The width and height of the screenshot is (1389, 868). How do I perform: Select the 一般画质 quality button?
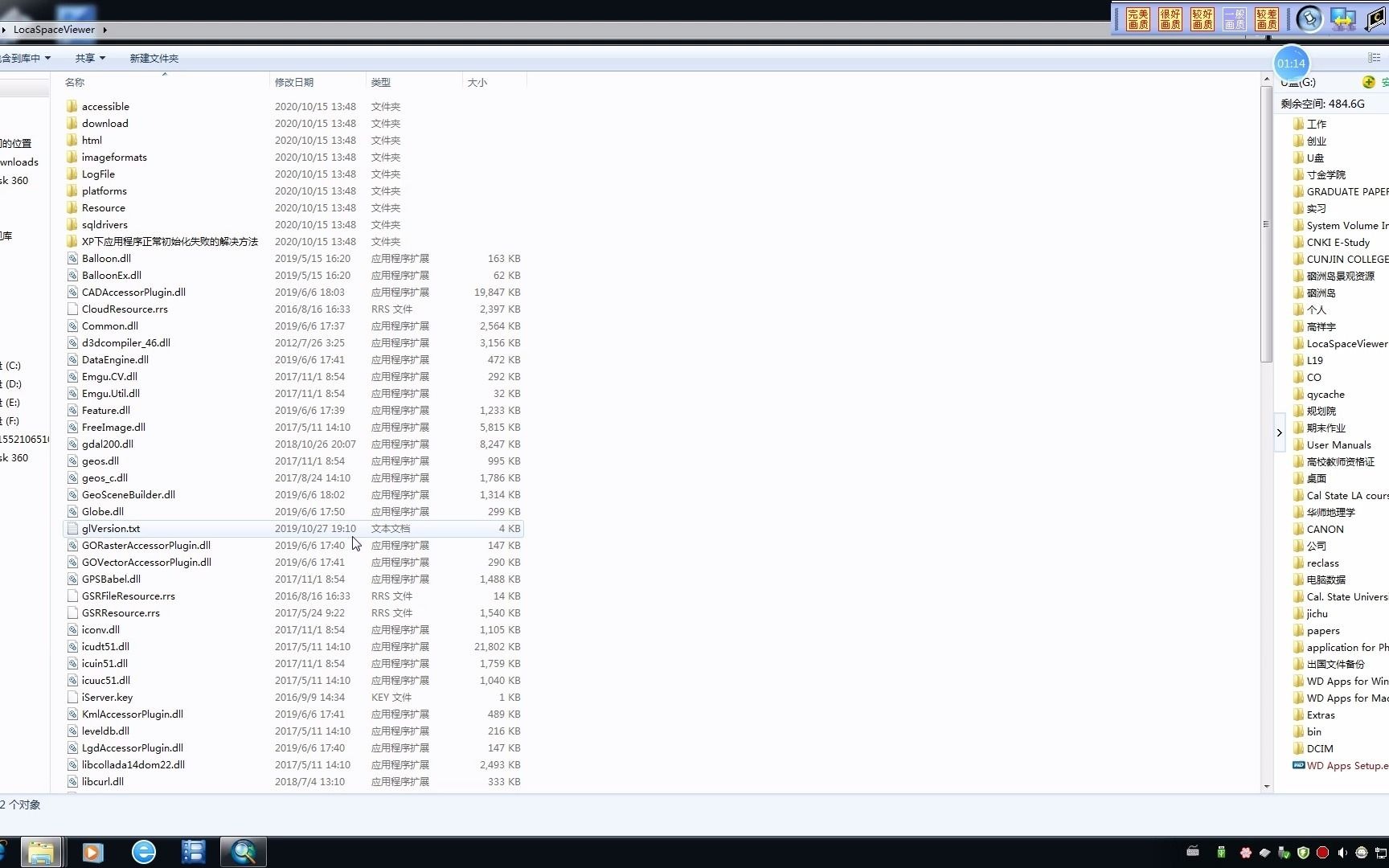coord(1235,19)
